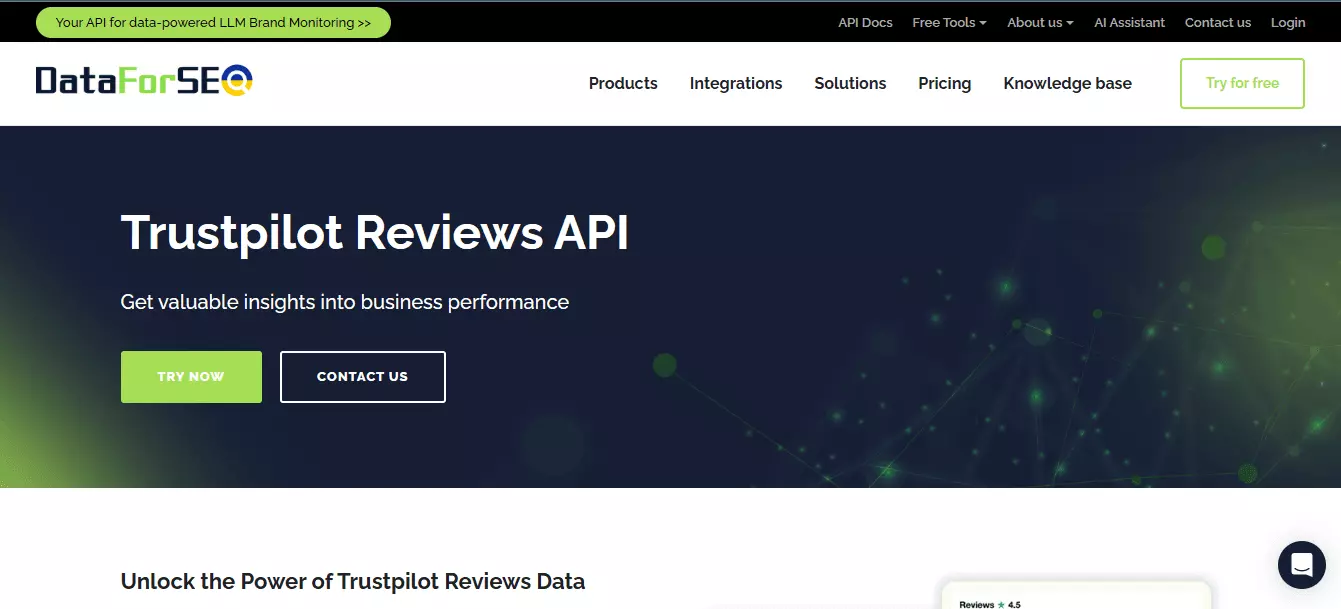1341x609 pixels.
Task: Open the Knowledge base menu
Action: (x=1067, y=84)
